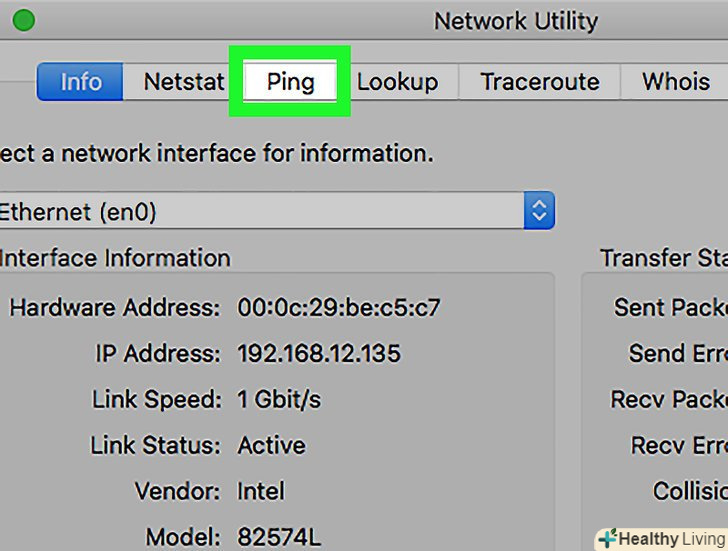Switch to the Traceroute tab
The height and width of the screenshot is (551, 728).
point(539,82)
